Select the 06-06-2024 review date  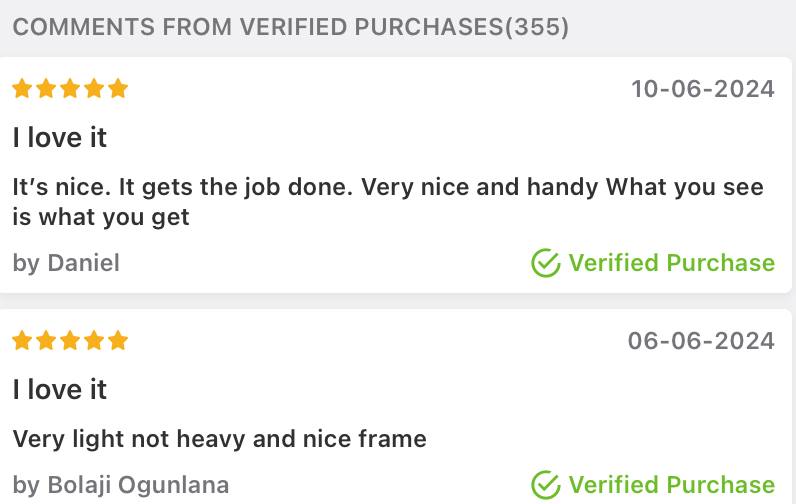click(701, 341)
